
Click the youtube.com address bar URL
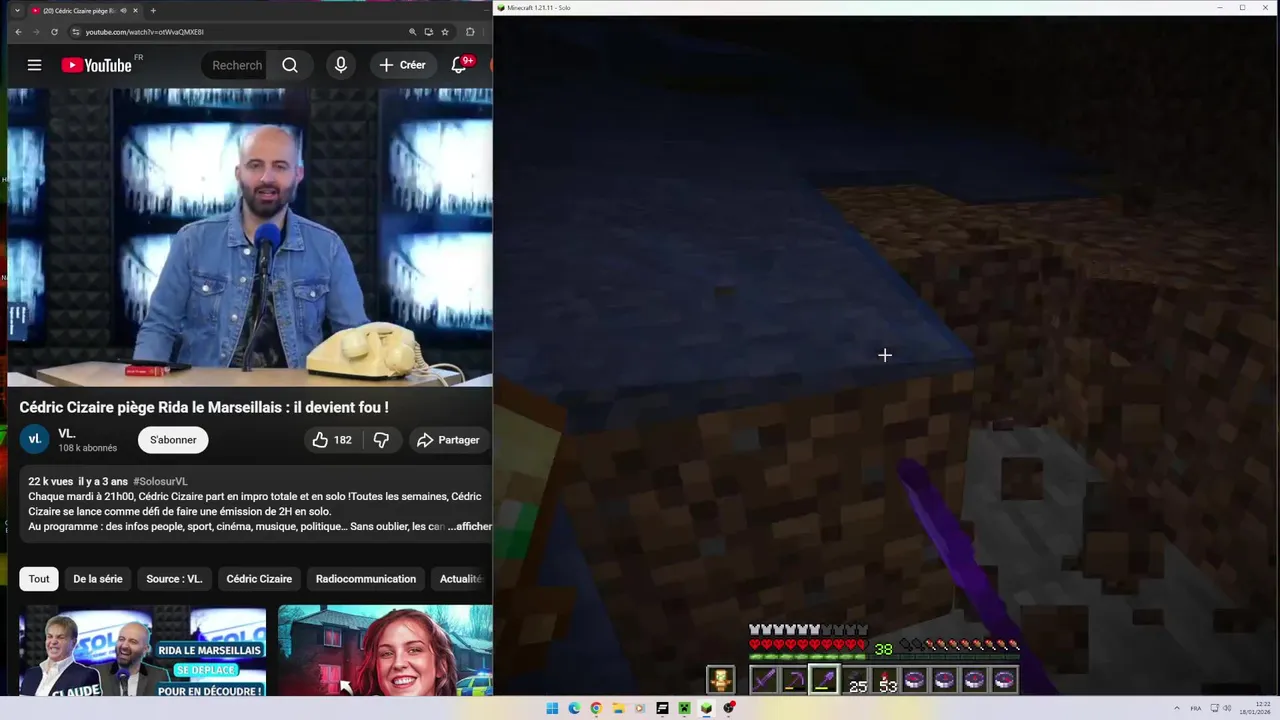[145, 32]
